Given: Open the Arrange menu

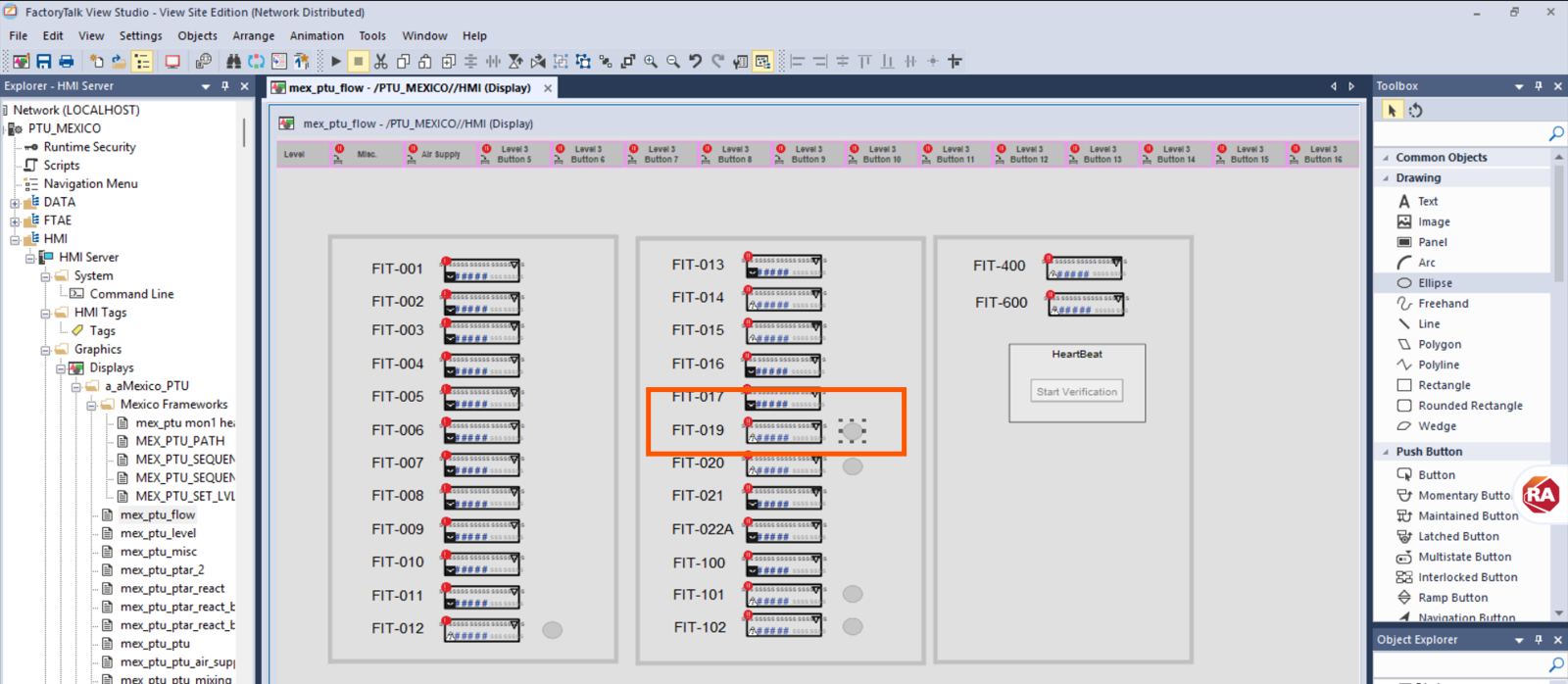Looking at the screenshot, I should click(253, 35).
